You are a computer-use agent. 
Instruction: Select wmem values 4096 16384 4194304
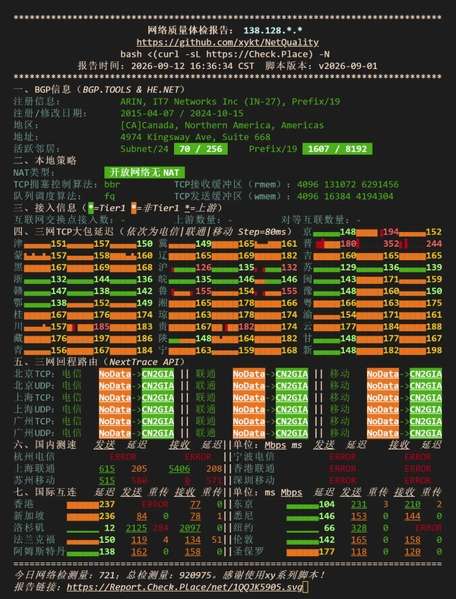click(345, 196)
